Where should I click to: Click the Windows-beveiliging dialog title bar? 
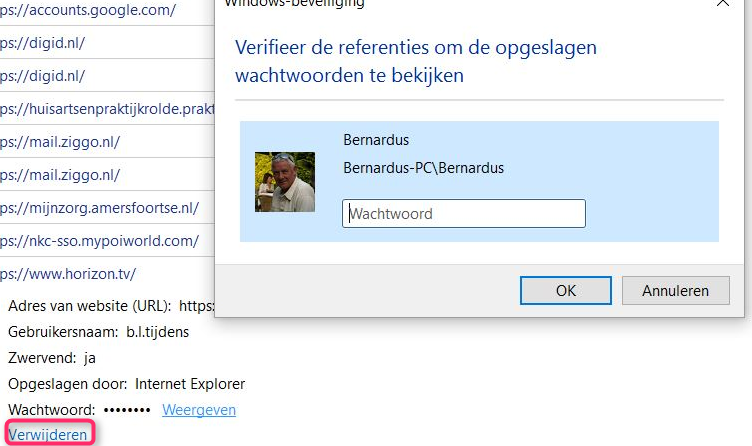pyautogui.click(x=450, y=5)
